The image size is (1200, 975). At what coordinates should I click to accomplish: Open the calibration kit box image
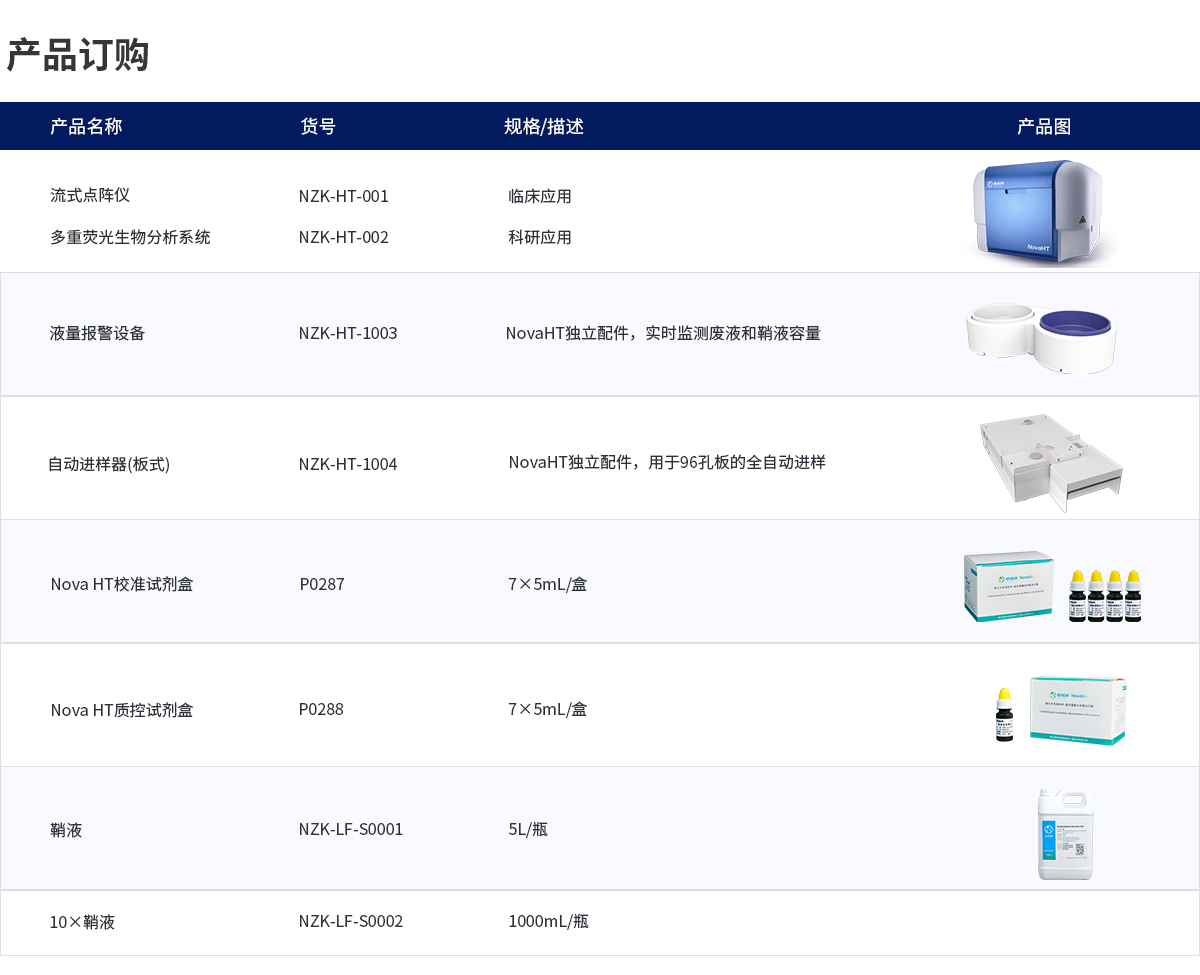click(x=1009, y=586)
